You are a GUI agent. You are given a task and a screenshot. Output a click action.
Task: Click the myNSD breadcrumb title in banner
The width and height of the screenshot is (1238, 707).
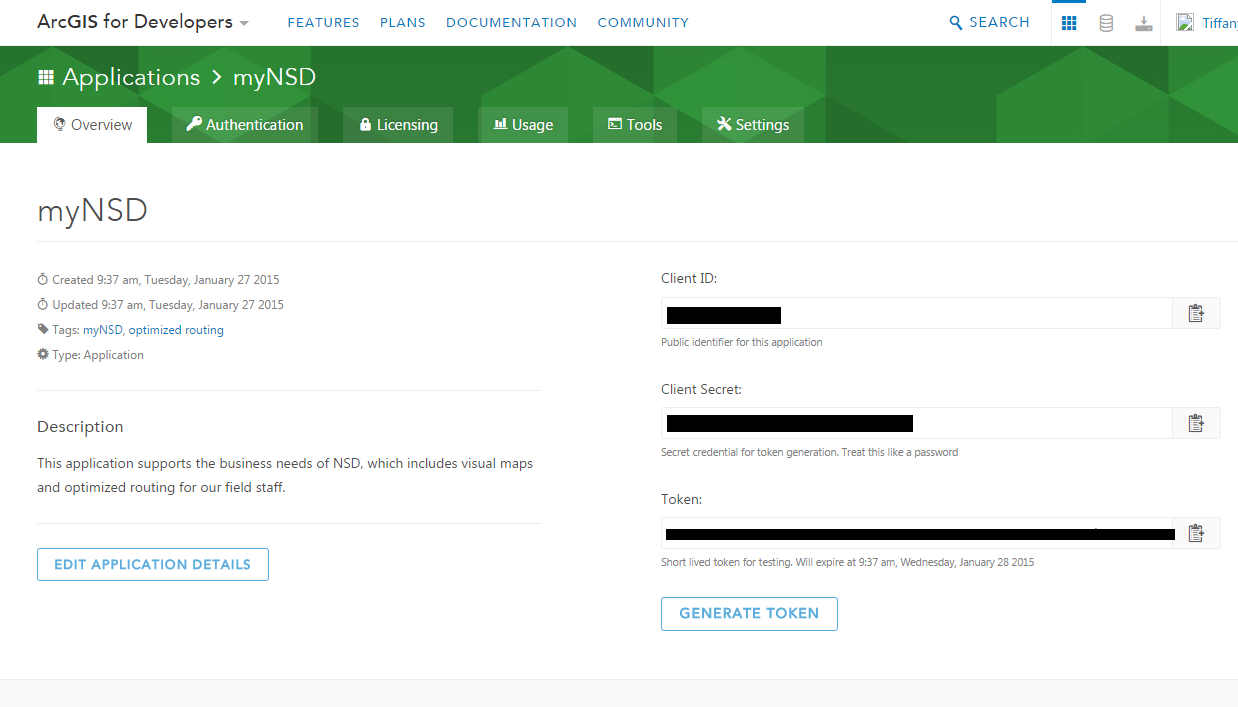pyautogui.click(x=274, y=77)
